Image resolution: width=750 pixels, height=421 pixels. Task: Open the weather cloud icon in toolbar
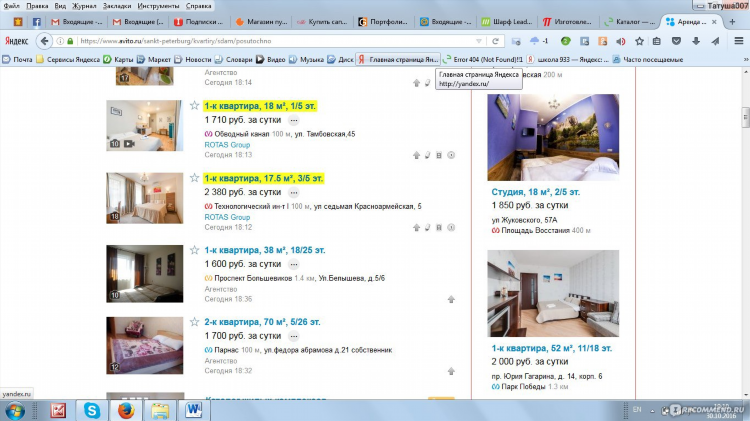pyautogui.click(x=535, y=41)
